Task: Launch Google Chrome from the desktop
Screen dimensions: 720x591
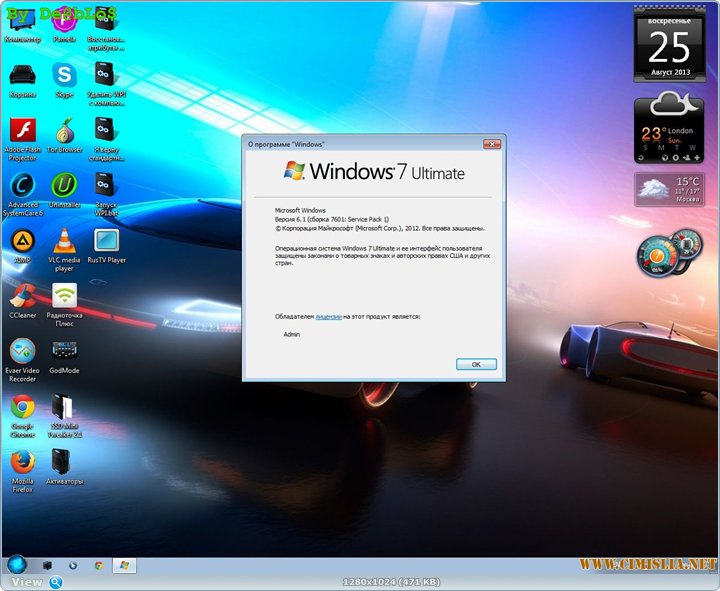Action: pos(22,407)
